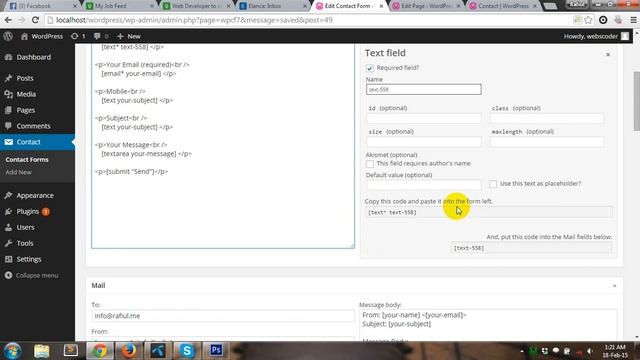Uncheck the Required field checkbox
The width and height of the screenshot is (640, 360).
click(x=370, y=68)
